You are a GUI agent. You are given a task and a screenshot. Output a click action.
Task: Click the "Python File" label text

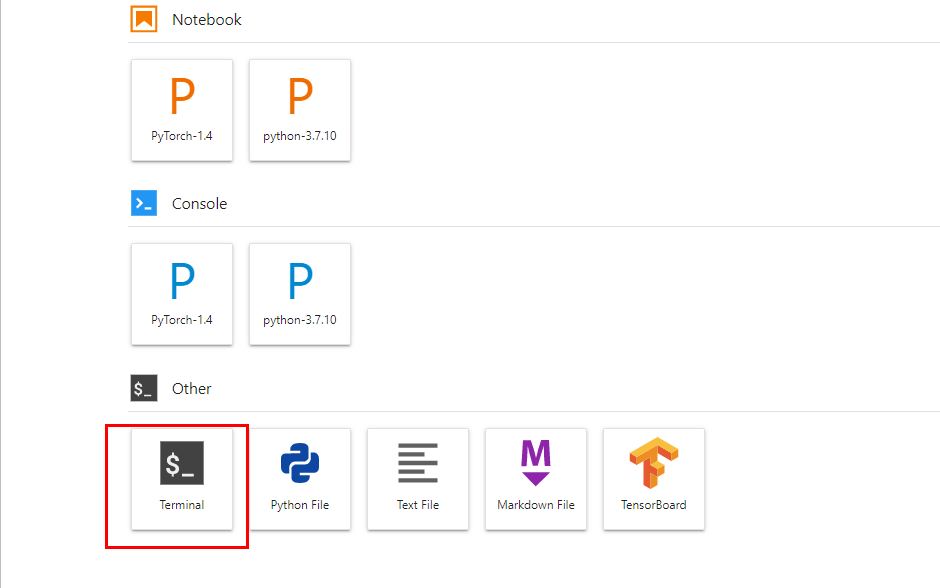pos(300,505)
